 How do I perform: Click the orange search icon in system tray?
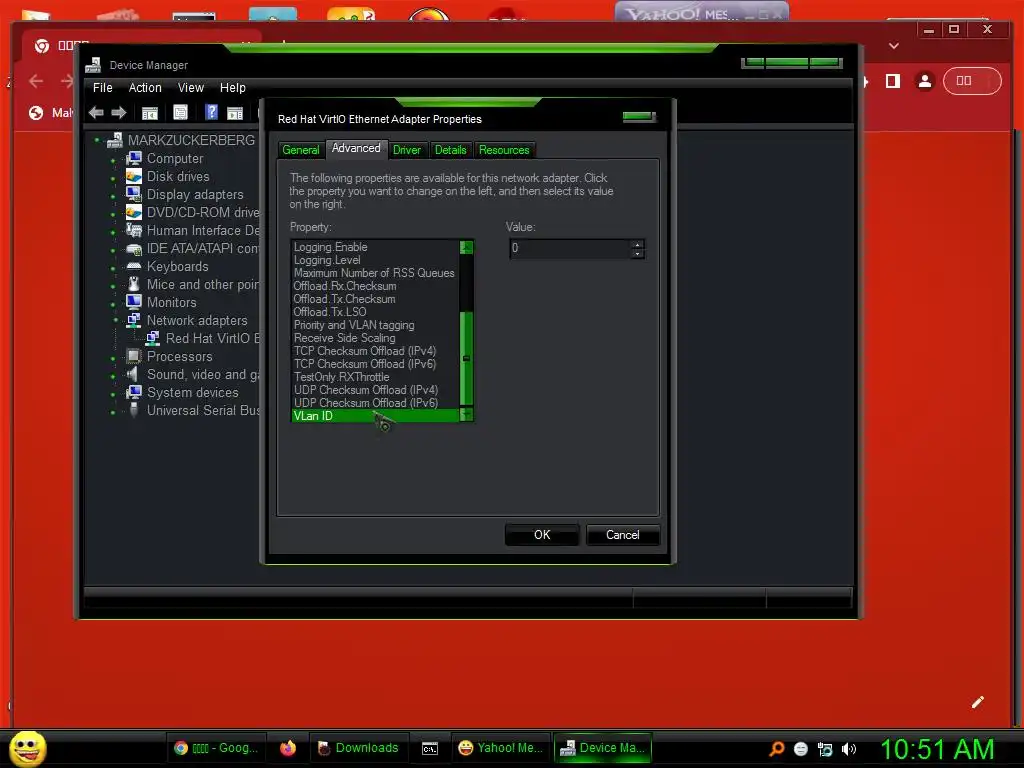click(x=776, y=749)
